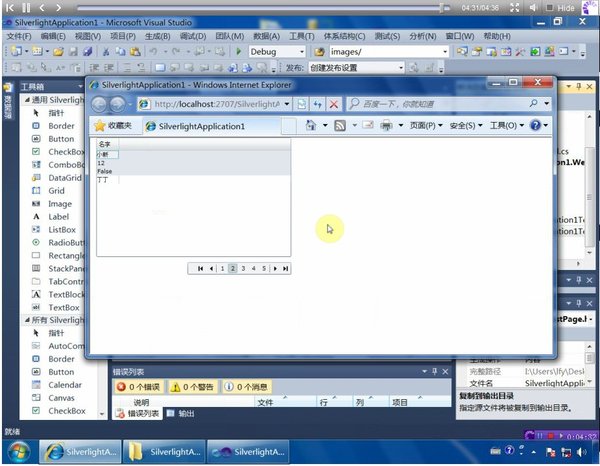Open 收藏夹 favorites in Internet Explorer
This screenshot has height=466, width=600.
tap(113, 126)
